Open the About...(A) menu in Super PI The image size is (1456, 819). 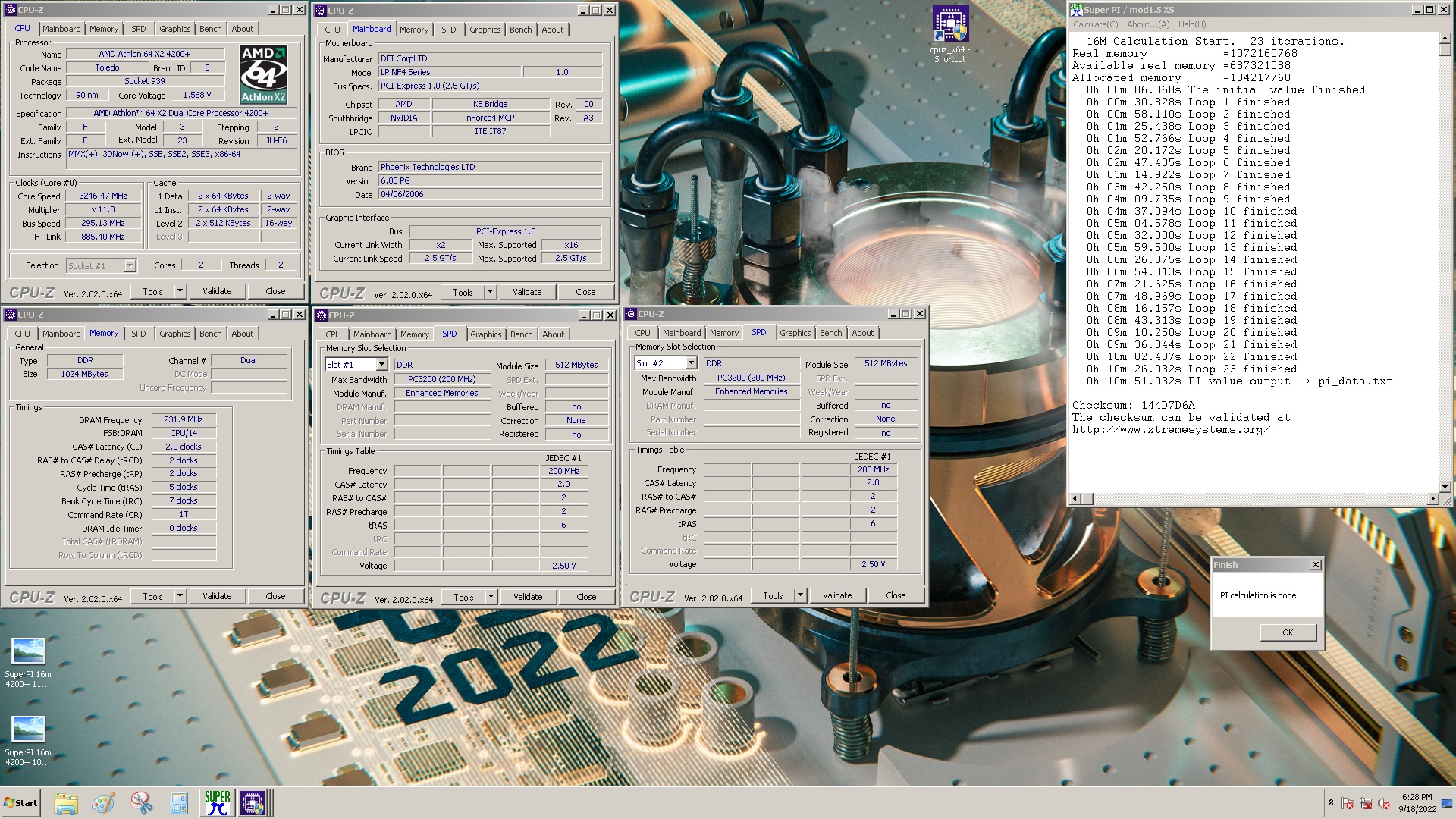coord(1148,24)
